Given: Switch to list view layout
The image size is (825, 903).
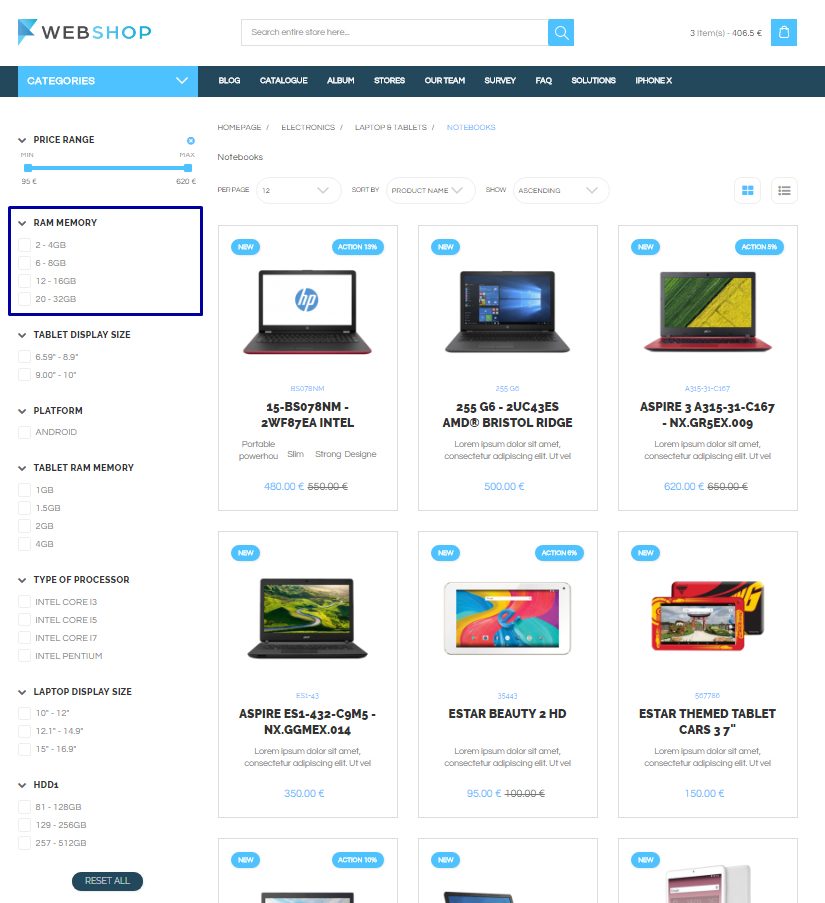Looking at the screenshot, I should (x=784, y=191).
